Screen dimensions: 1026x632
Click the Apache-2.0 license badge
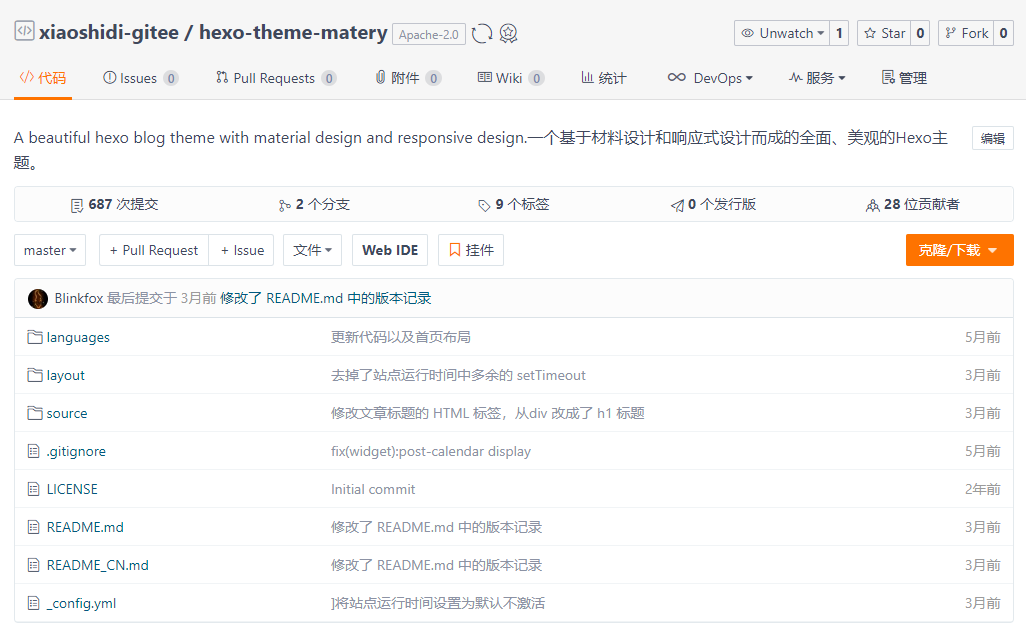tap(429, 34)
